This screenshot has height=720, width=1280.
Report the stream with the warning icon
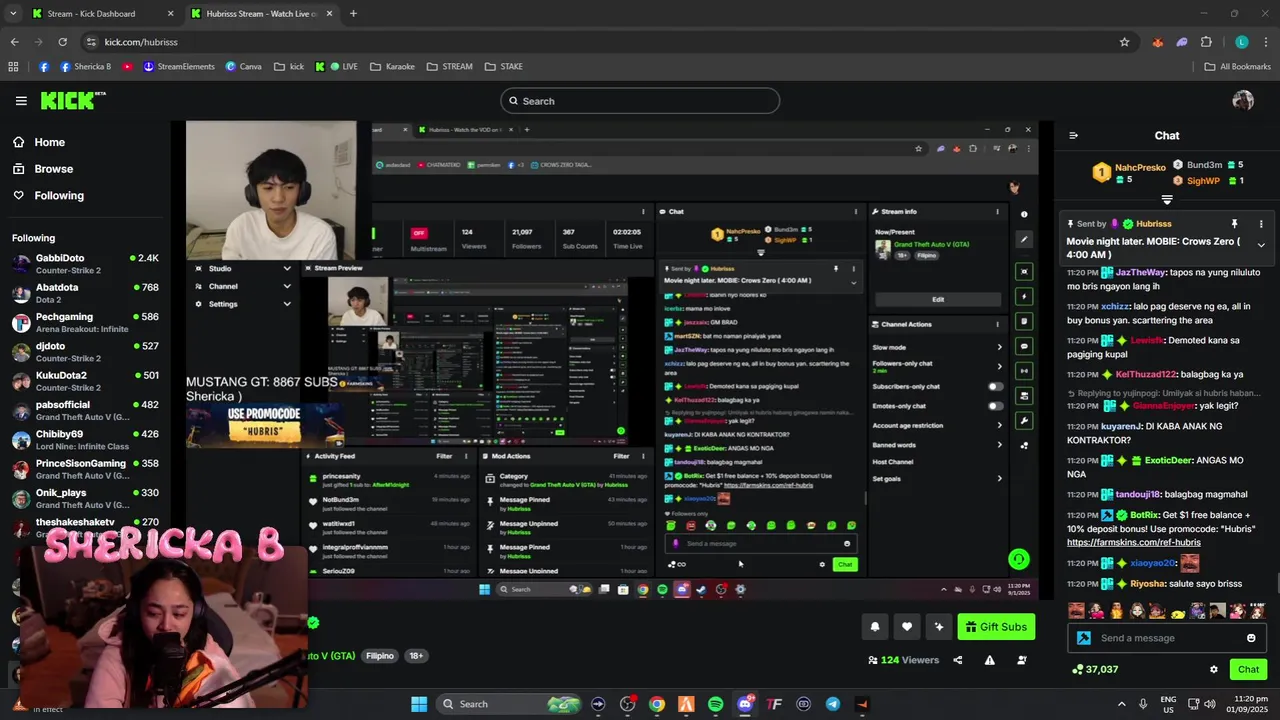point(990,660)
